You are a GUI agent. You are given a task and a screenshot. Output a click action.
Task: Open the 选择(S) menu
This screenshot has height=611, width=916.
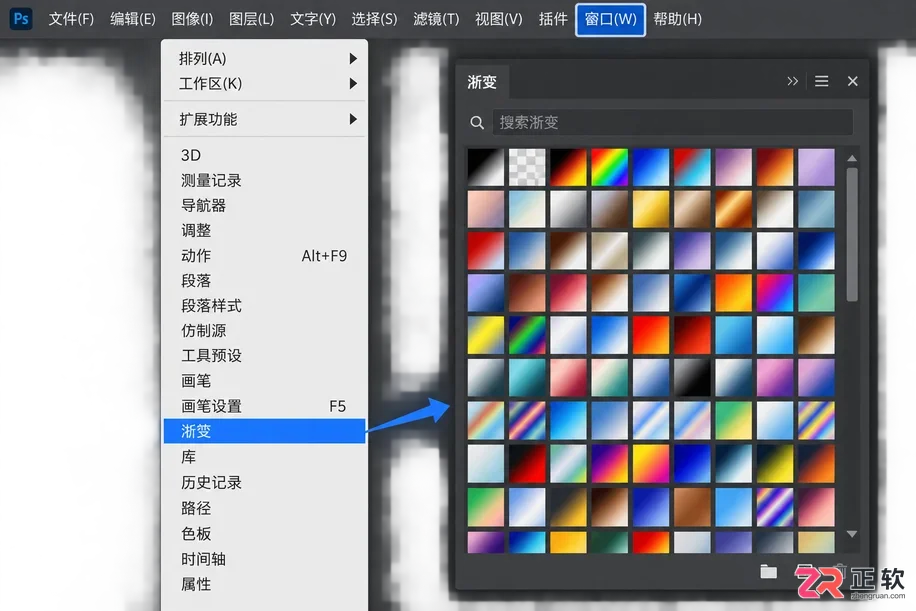tap(374, 19)
